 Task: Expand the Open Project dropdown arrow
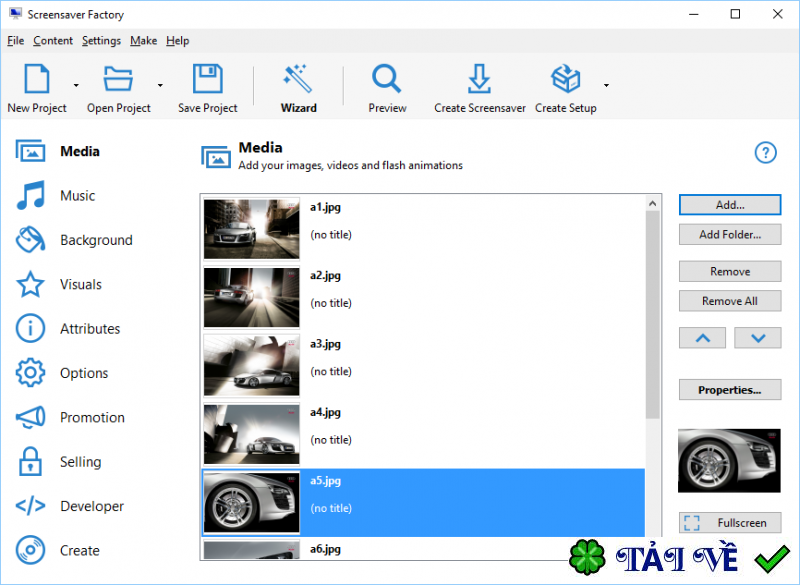160,86
